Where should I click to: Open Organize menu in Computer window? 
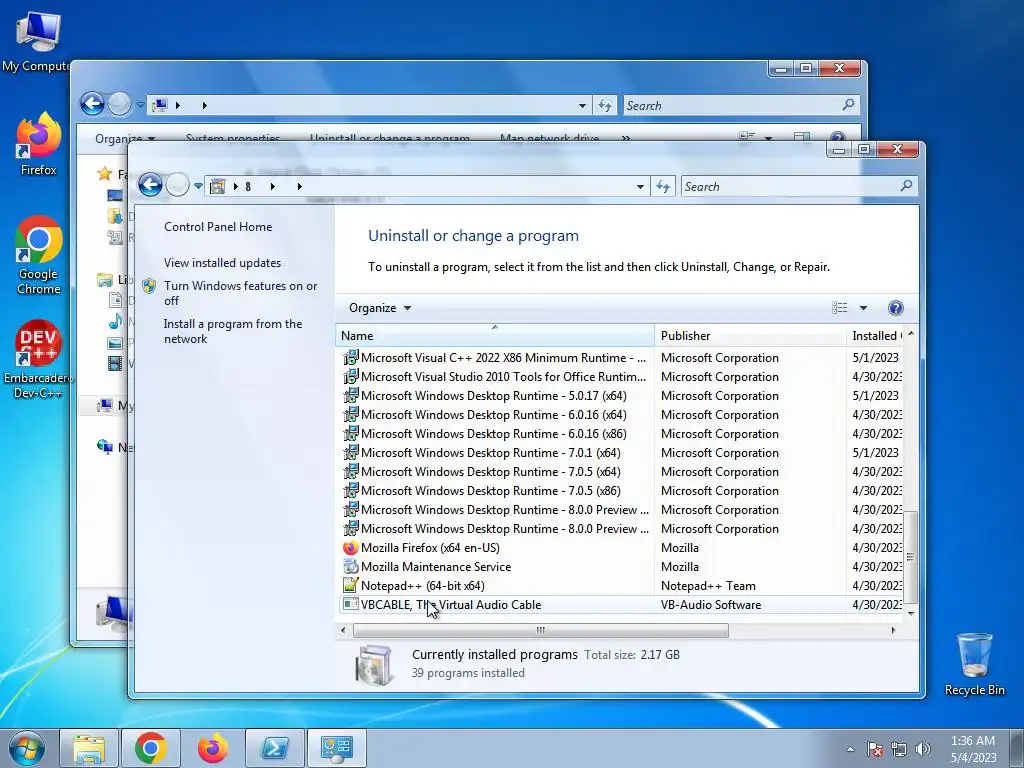(x=125, y=138)
